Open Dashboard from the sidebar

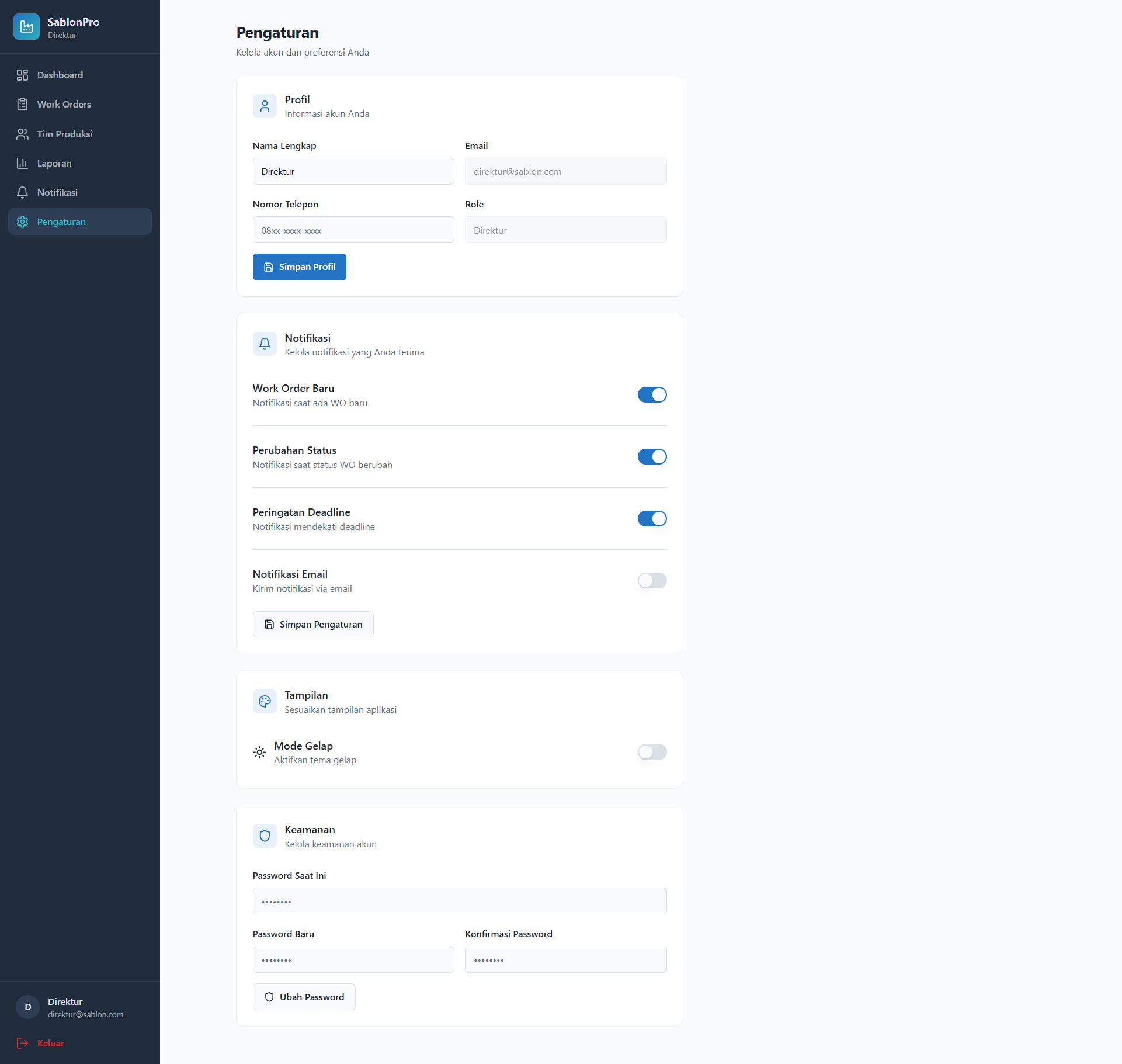coord(80,75)
